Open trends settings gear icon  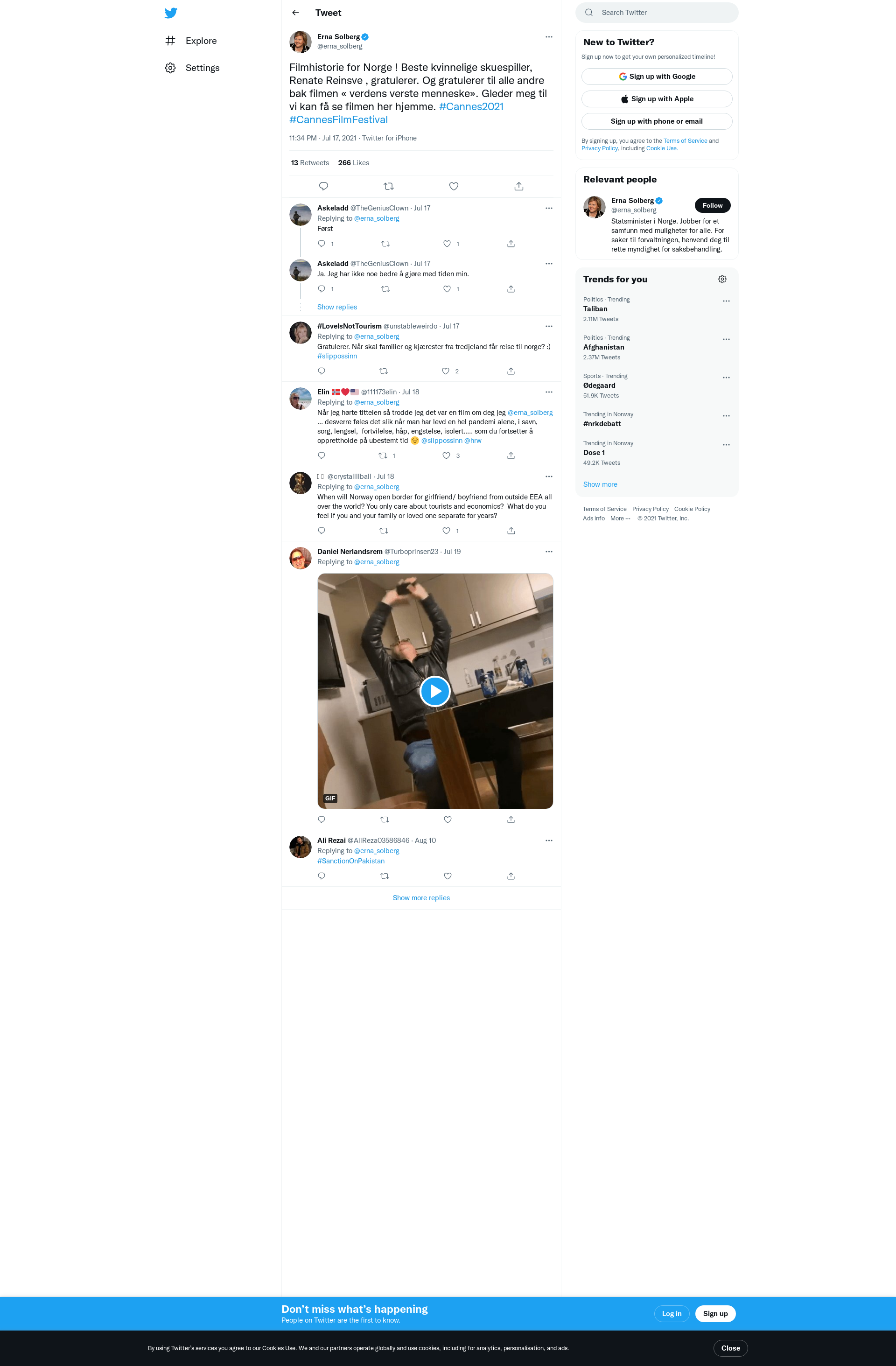point(722,279)
